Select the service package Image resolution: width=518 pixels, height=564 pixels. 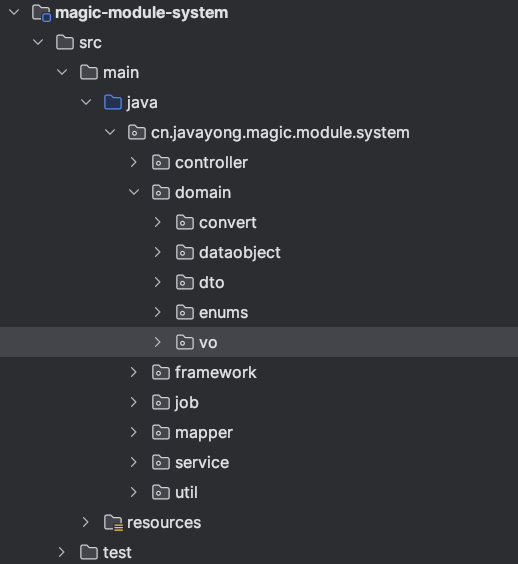click(x=259, y=462)
